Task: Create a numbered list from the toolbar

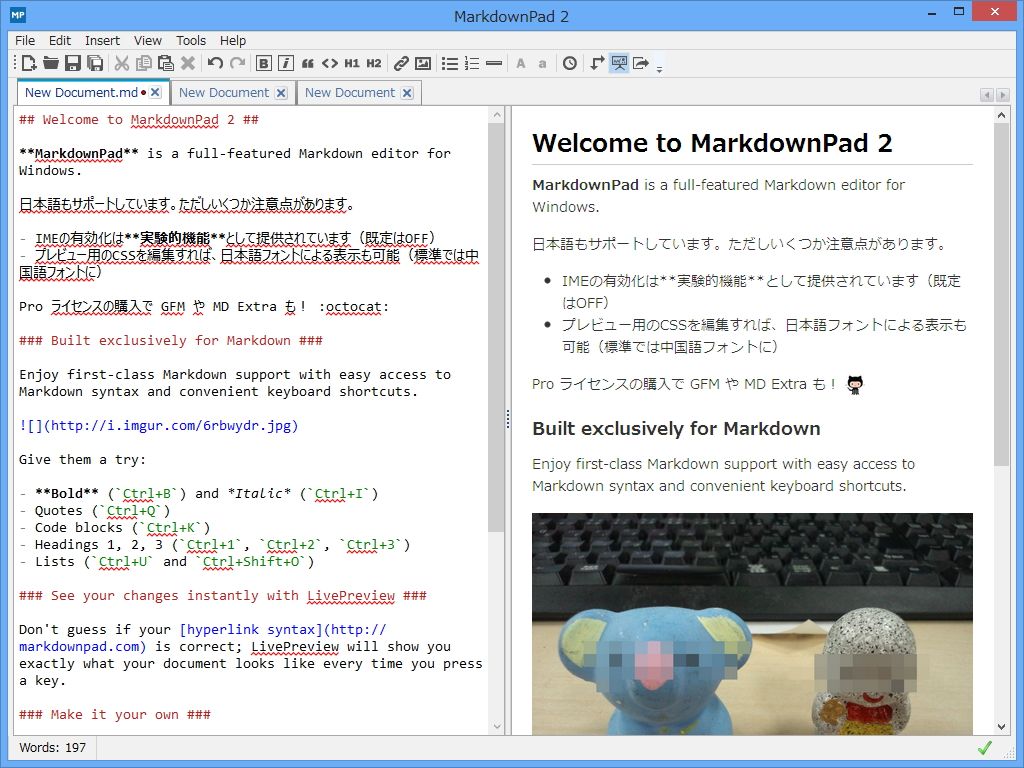Action: pos(470,63)
